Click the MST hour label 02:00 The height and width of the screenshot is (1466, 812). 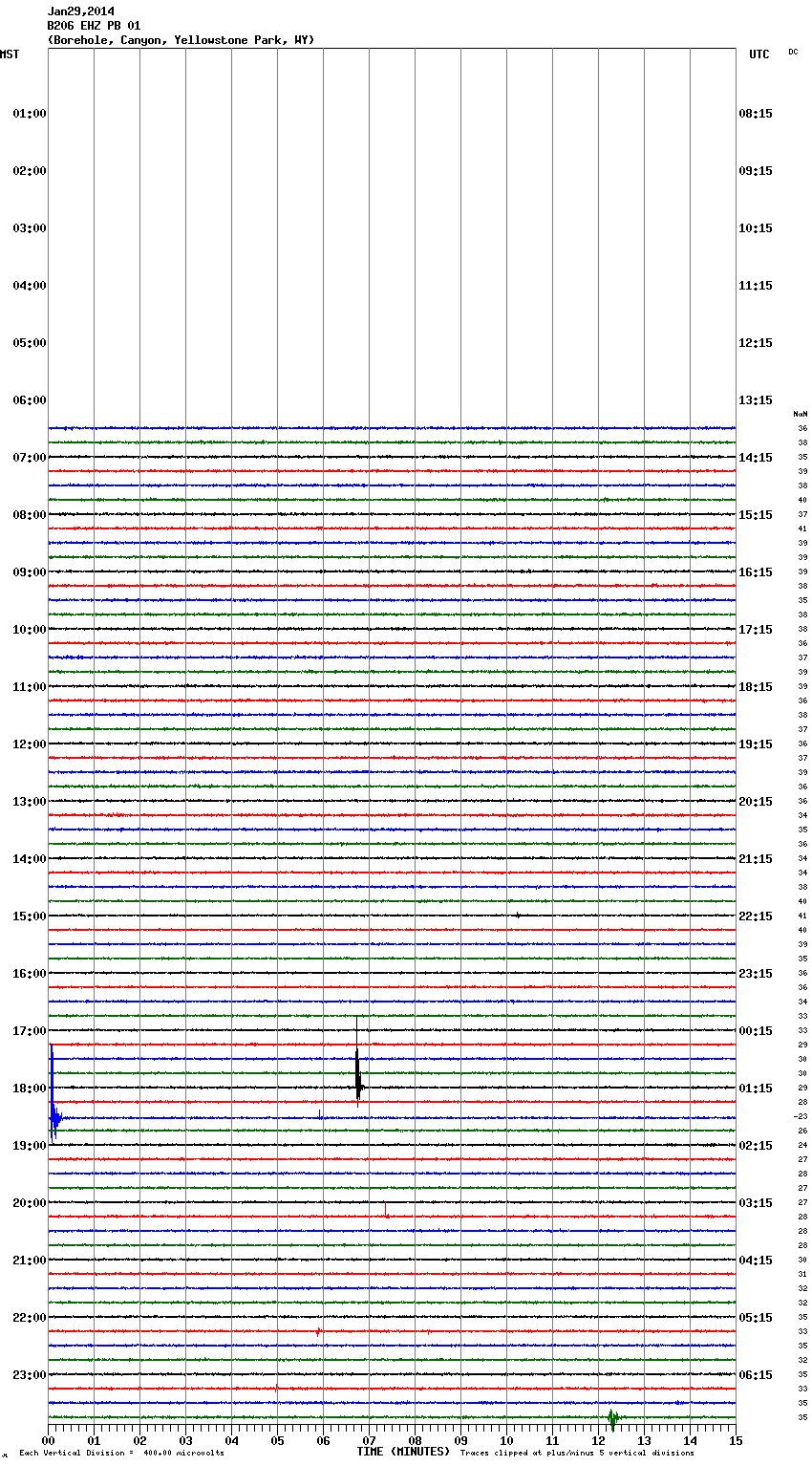tap(30, 171)
